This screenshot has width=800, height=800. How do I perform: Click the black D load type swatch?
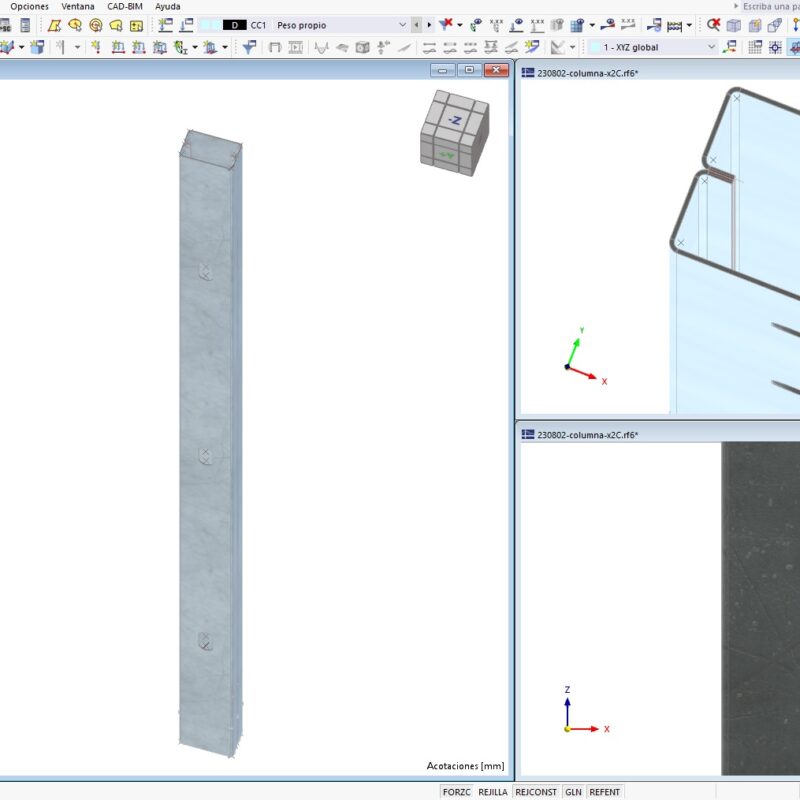(235, 25)
